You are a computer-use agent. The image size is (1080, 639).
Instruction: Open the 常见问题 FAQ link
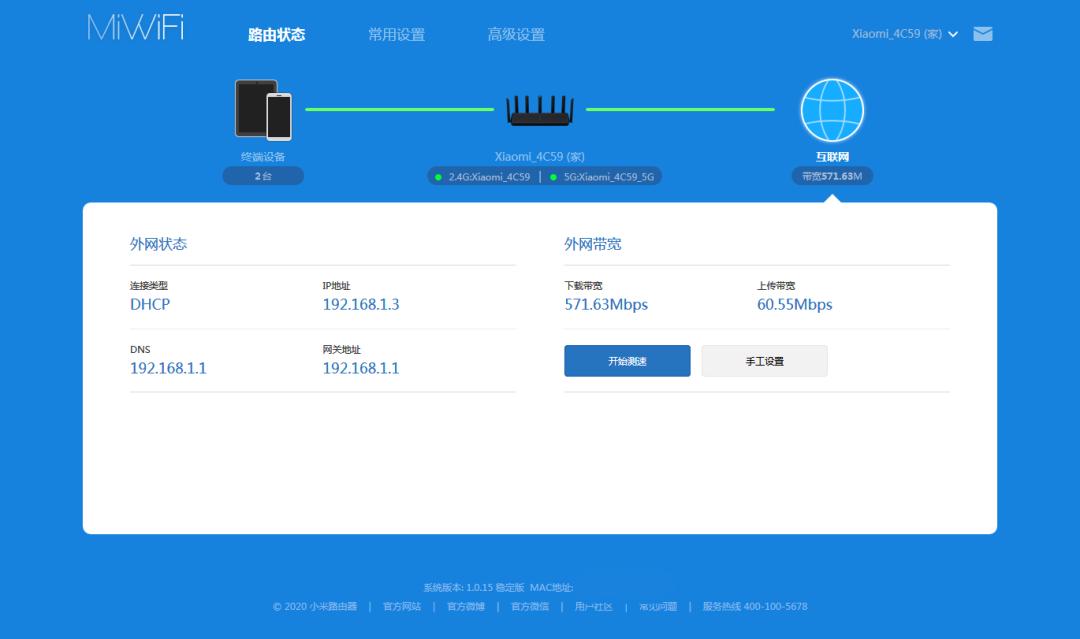tap(660, 606)
